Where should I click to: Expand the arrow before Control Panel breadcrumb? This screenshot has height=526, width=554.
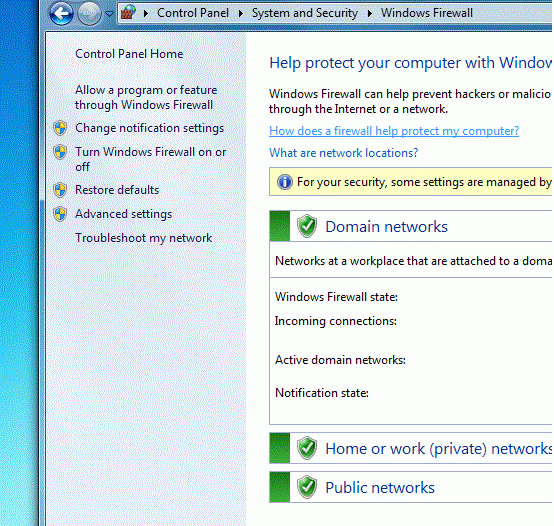tap(146, 13)
